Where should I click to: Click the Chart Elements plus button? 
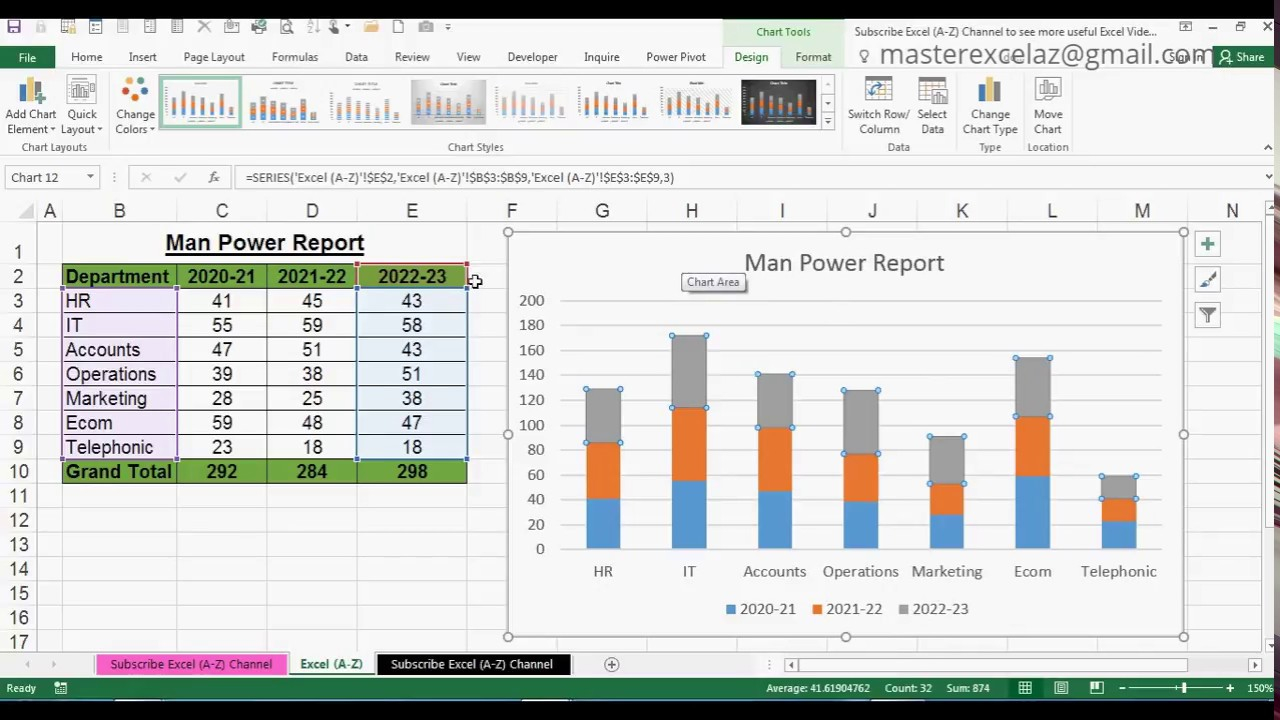(x=1208, y=244)
